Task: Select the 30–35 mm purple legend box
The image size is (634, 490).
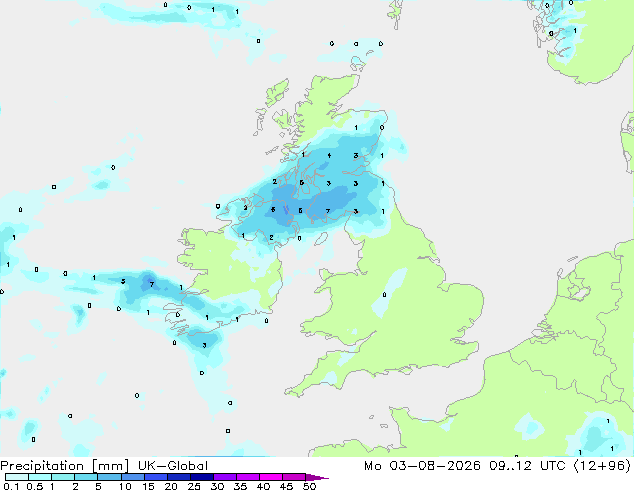Action: click(x=225, y=477)
